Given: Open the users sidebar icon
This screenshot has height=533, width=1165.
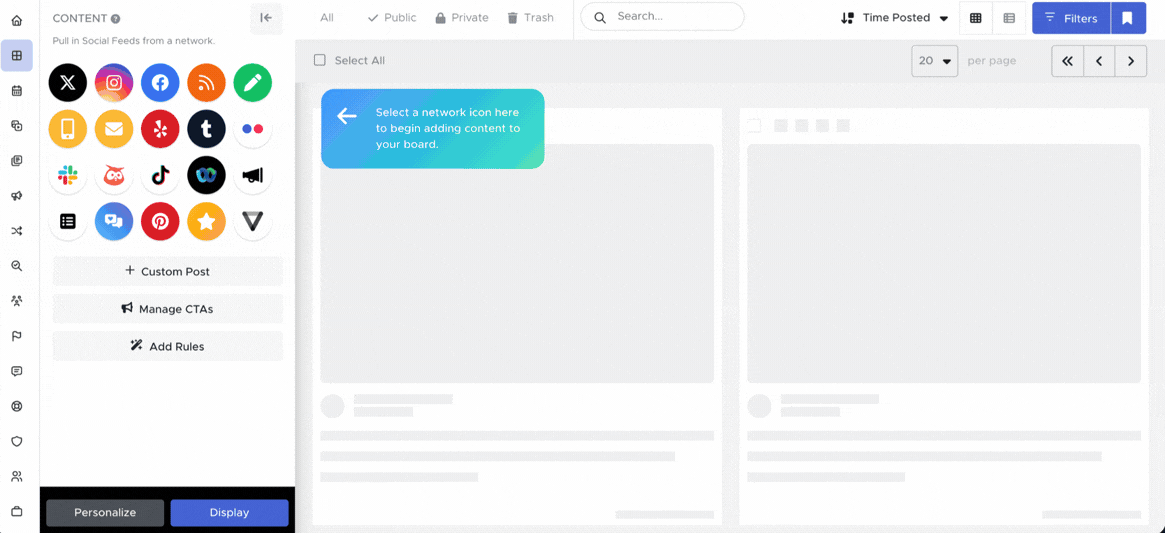Looking at the screenshot, I should [x=16, y=477].
